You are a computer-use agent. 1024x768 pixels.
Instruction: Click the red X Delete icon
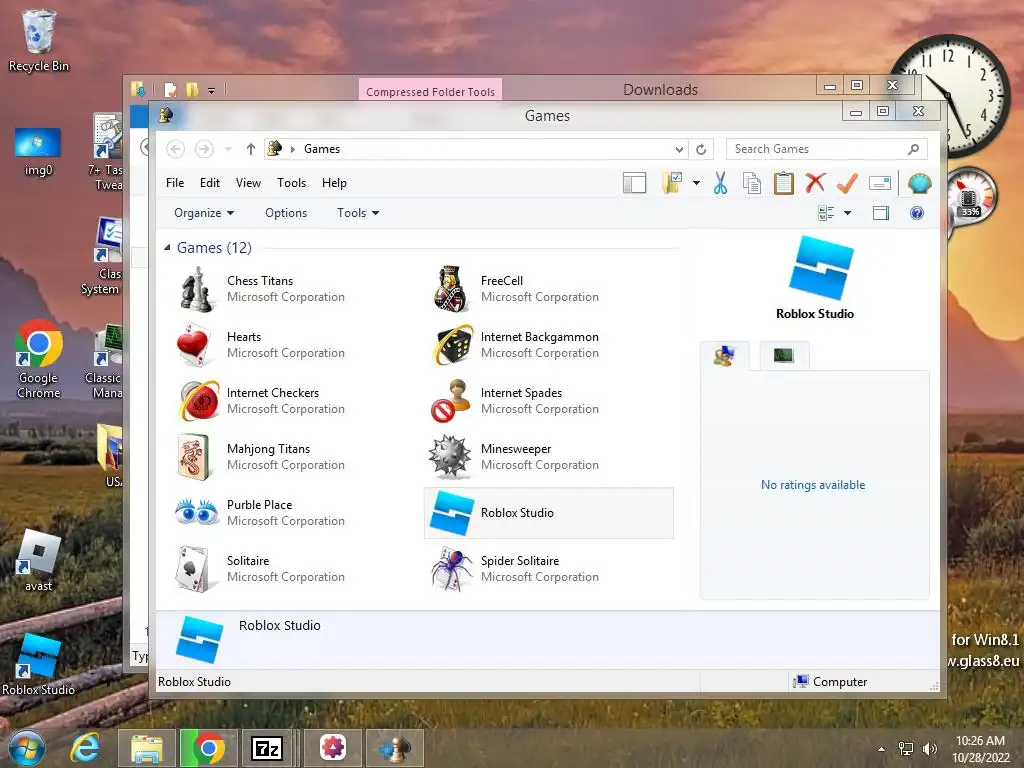pyautogui.click(x=815, y=183)
